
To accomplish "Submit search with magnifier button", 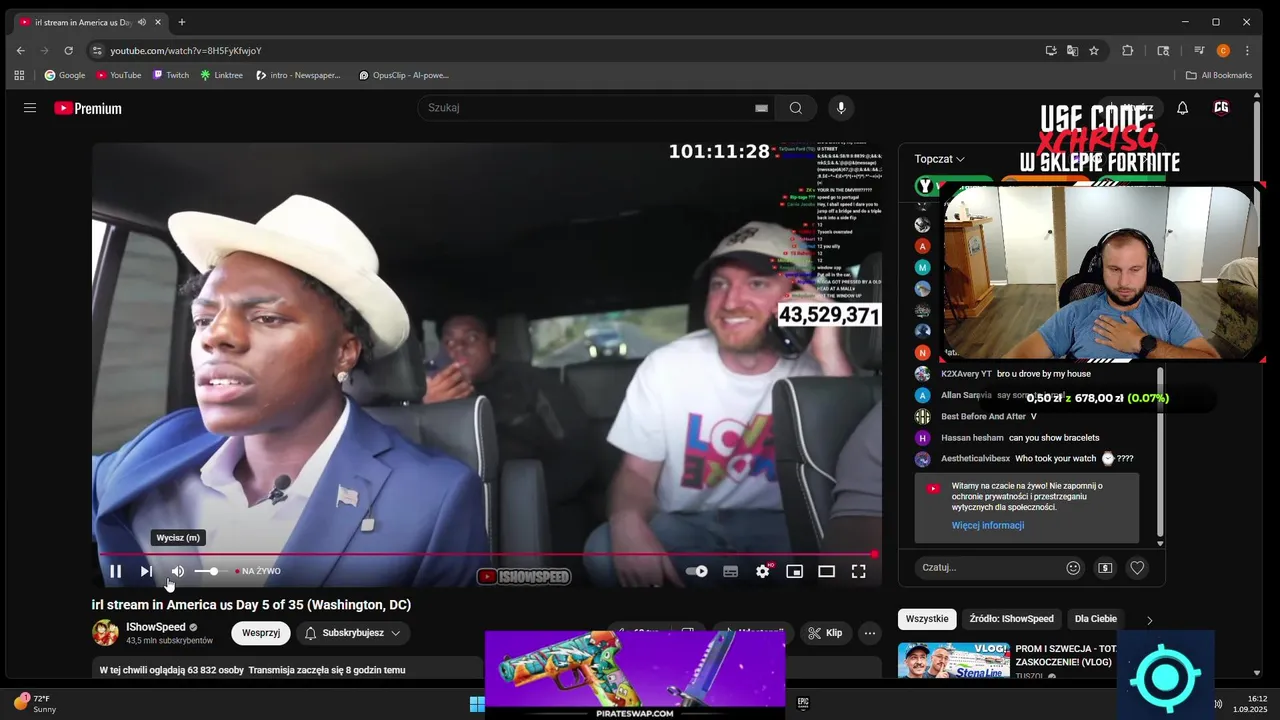I will pyautogui.click(x=796, y=108).
